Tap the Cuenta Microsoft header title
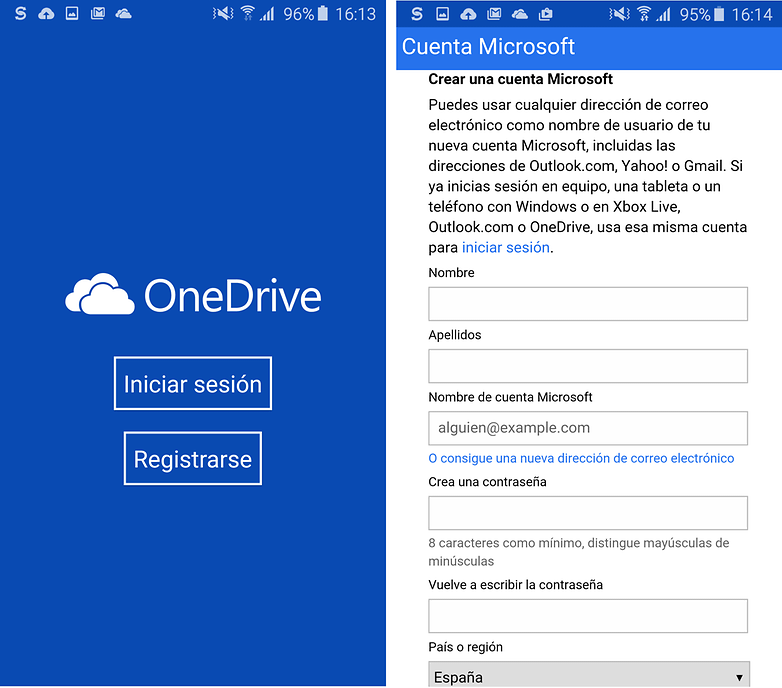This screenshot has height=688, width=782. click(488, 47)
